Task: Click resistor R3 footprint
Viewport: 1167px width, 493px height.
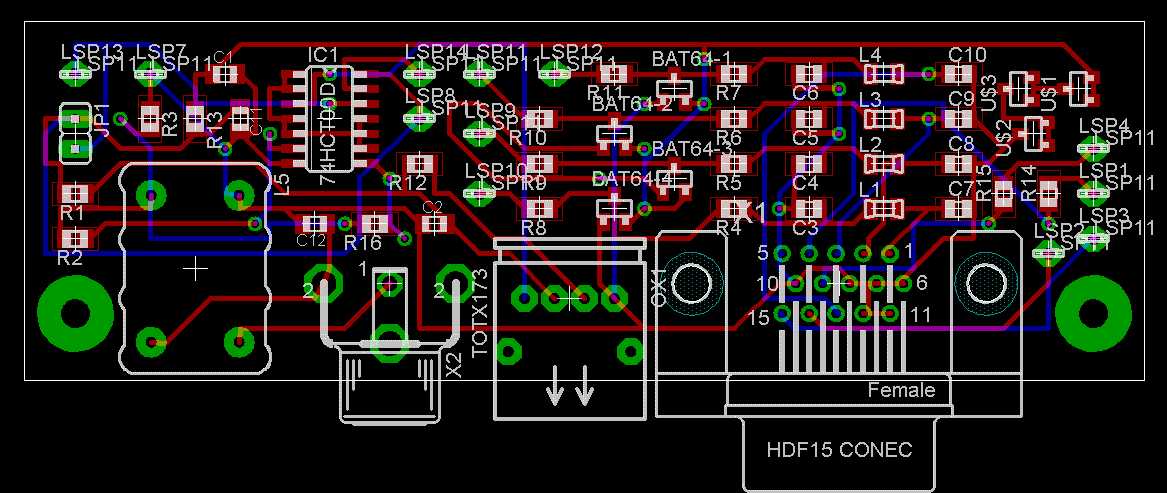Action: [150, 120]
